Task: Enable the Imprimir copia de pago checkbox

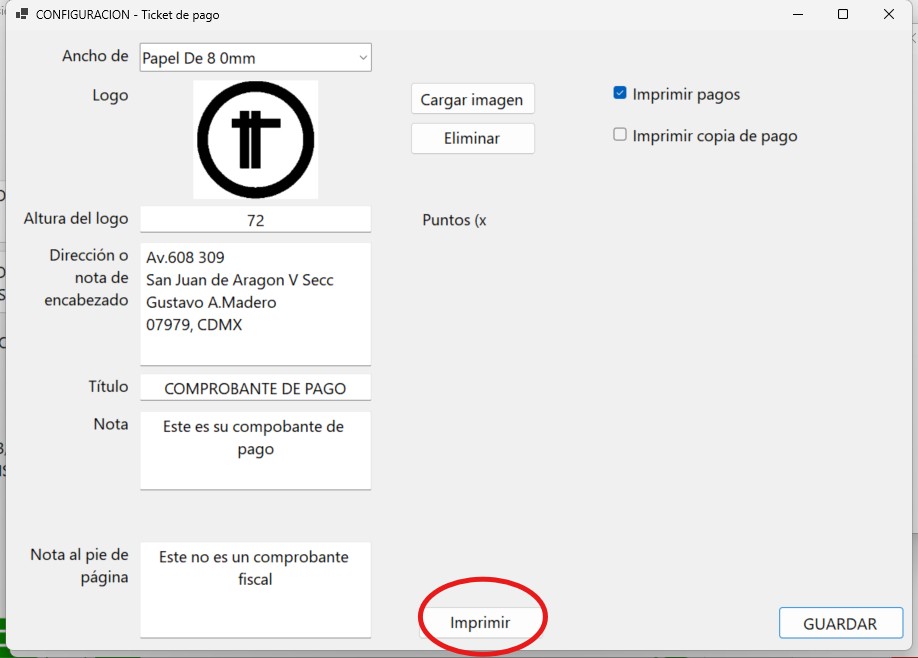Action: (x=620, y=135)
